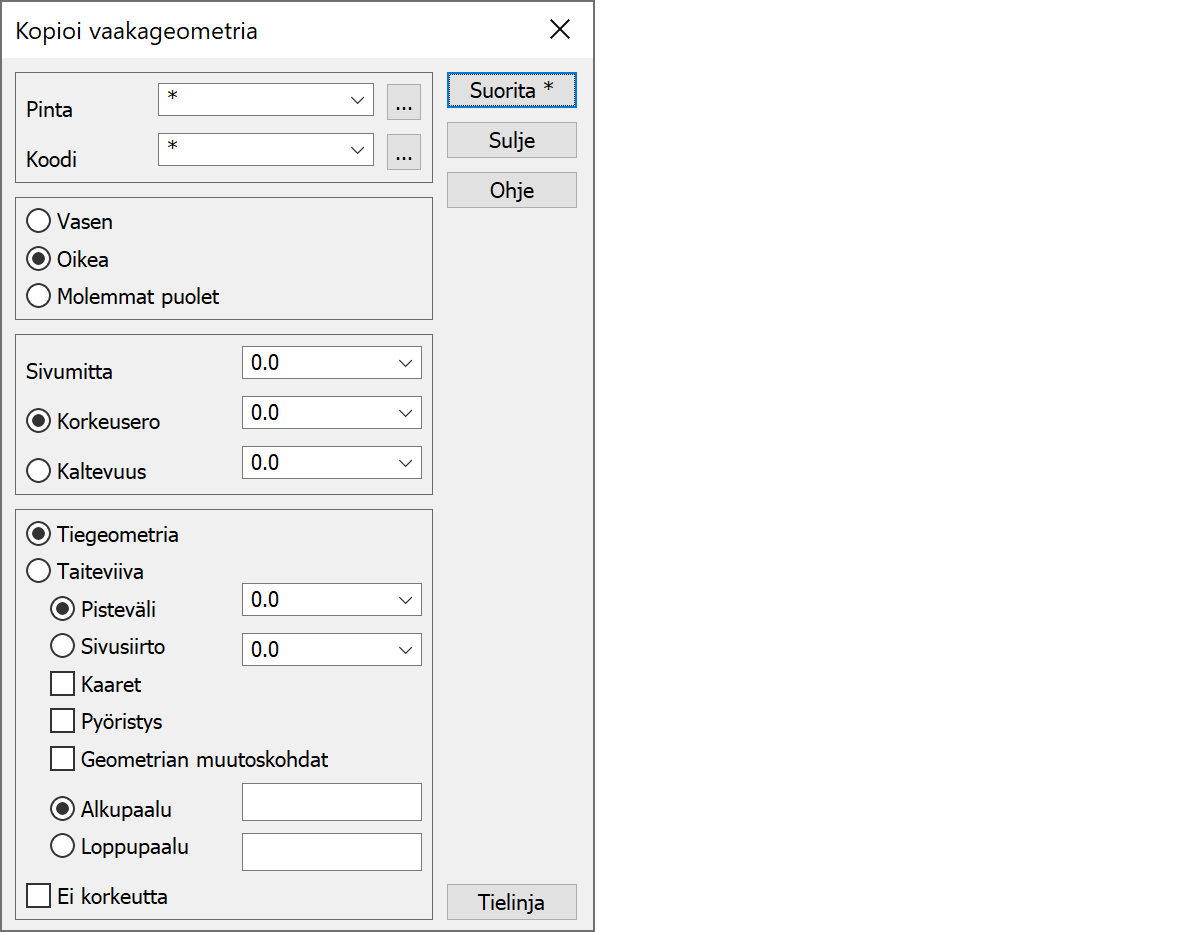The width and height of the screenshot is (1200, 932).
Task: Click the Tielinja button
Action: 511,902
